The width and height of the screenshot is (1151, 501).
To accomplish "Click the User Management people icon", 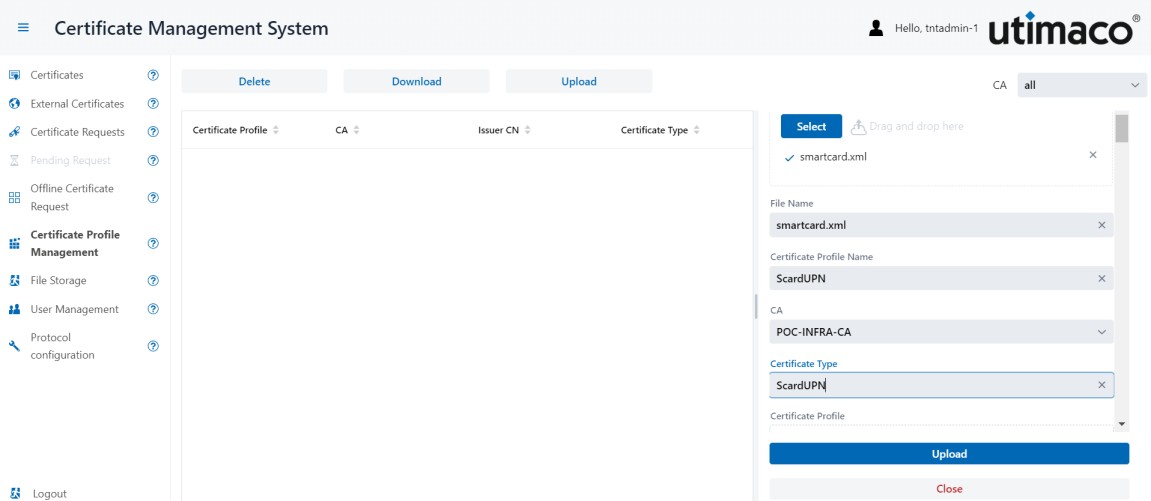I will click(14, 310).
